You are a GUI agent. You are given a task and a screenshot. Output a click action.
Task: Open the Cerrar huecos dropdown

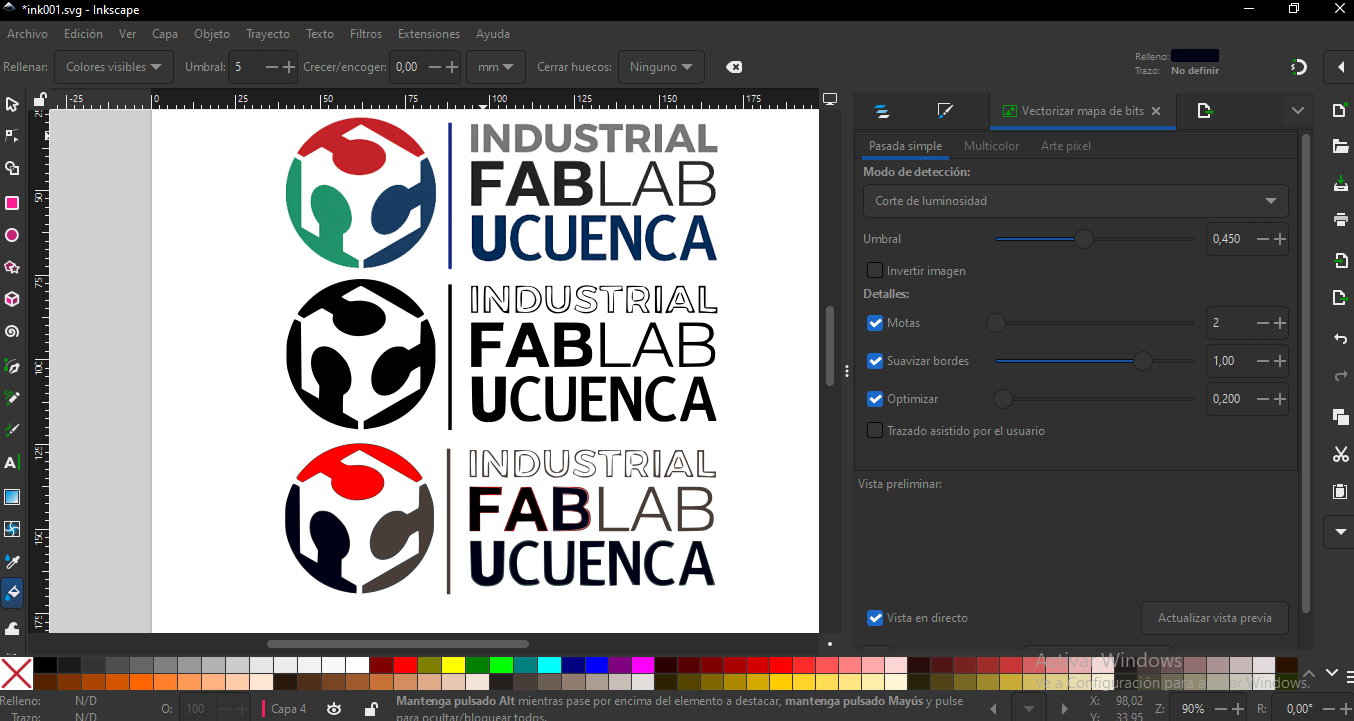click(x=661, y=66)
